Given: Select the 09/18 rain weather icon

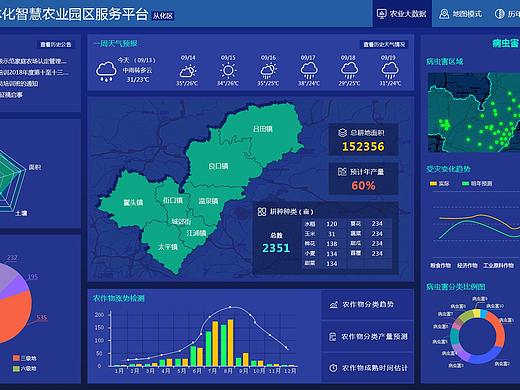Looking at the screenshot, I should tap(349, 71).
